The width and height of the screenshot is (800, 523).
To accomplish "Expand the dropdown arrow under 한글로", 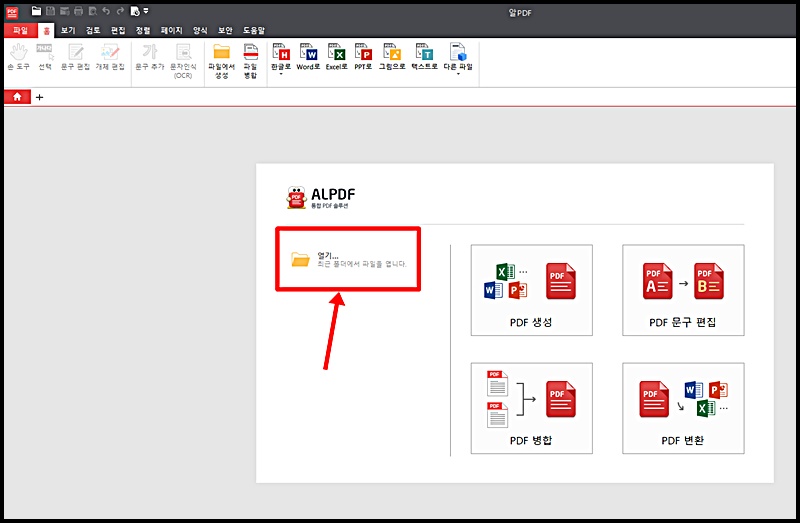I will (x=281, y=74).
